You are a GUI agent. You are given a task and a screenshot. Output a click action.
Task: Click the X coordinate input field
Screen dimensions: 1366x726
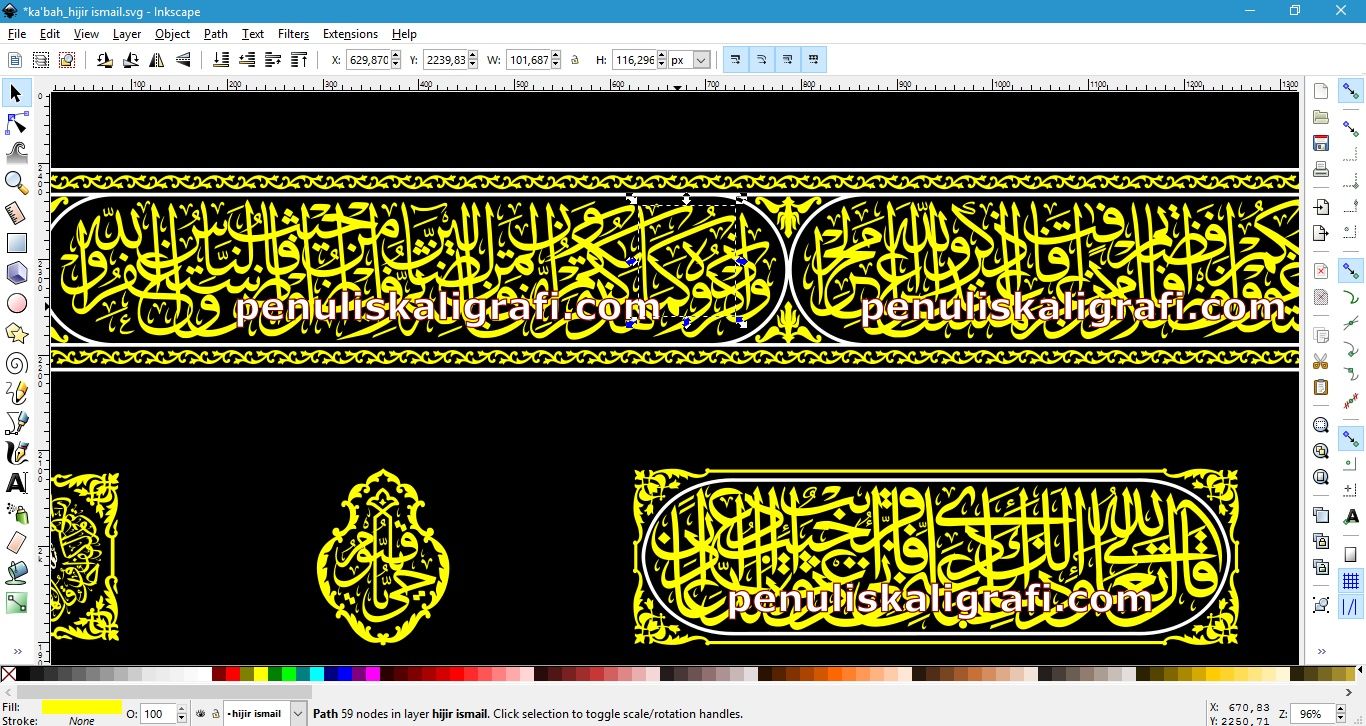point(368,60)
